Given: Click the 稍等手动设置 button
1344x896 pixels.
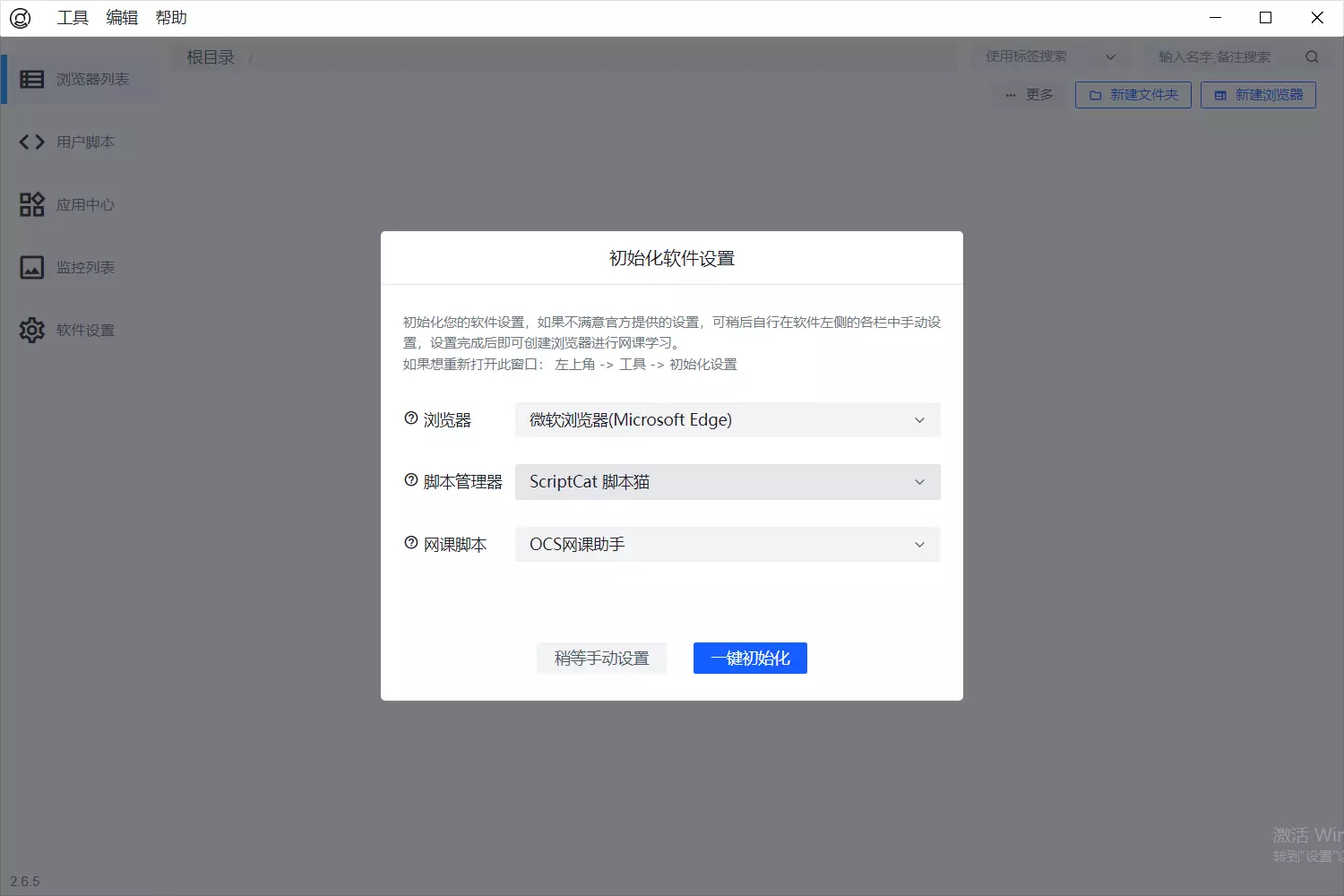Looking at the screenshot, I should coord(601,659).
